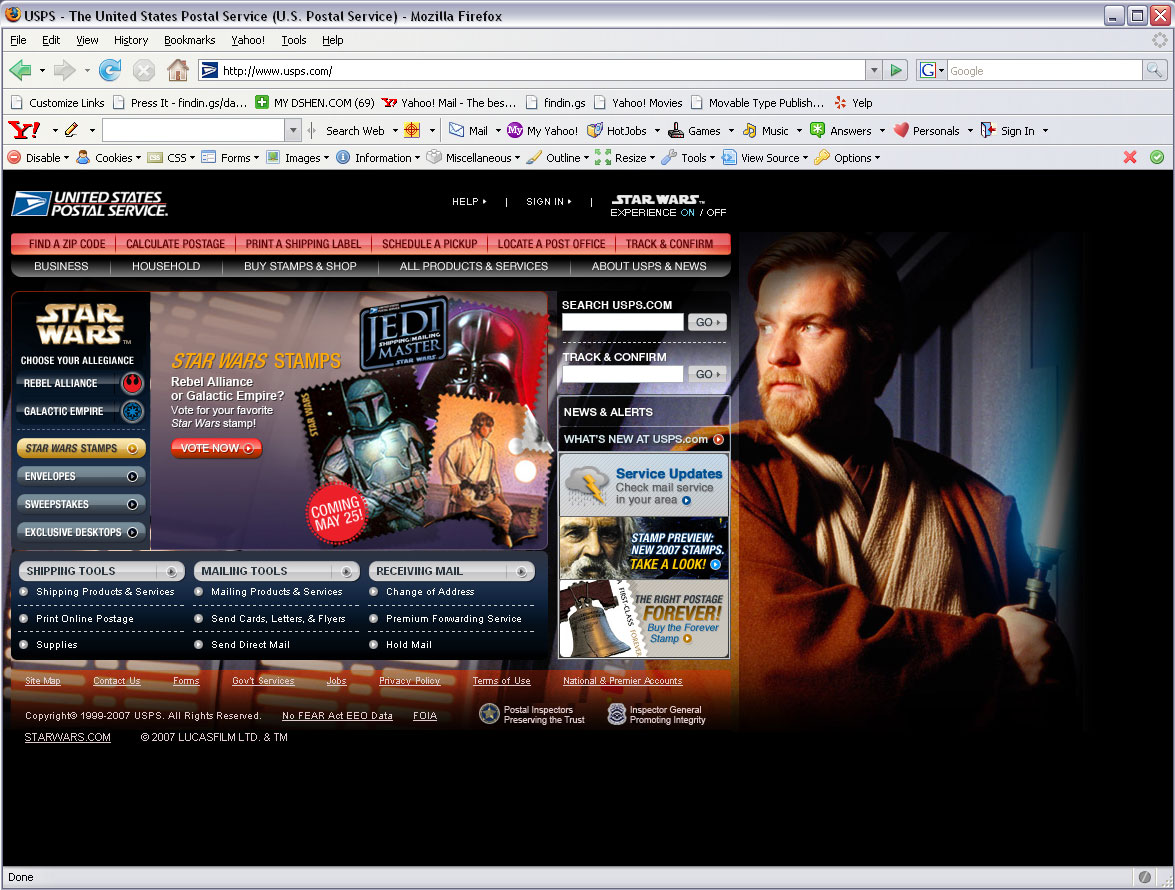Click USPS eagle logo
Screen dimensions: 1175x890
point(31,204)
